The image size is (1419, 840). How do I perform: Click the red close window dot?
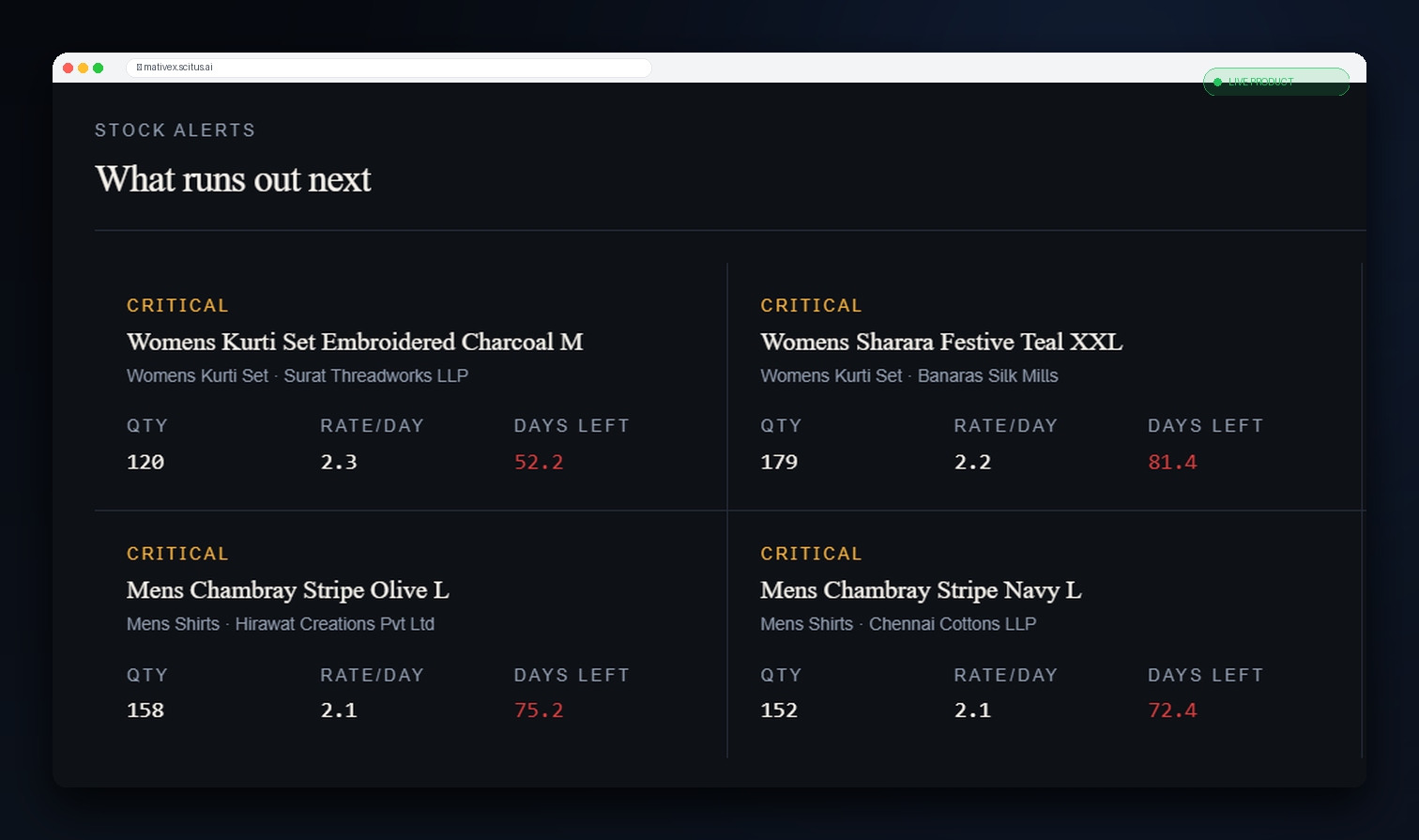pyautogui.click(x=69, y=68)
